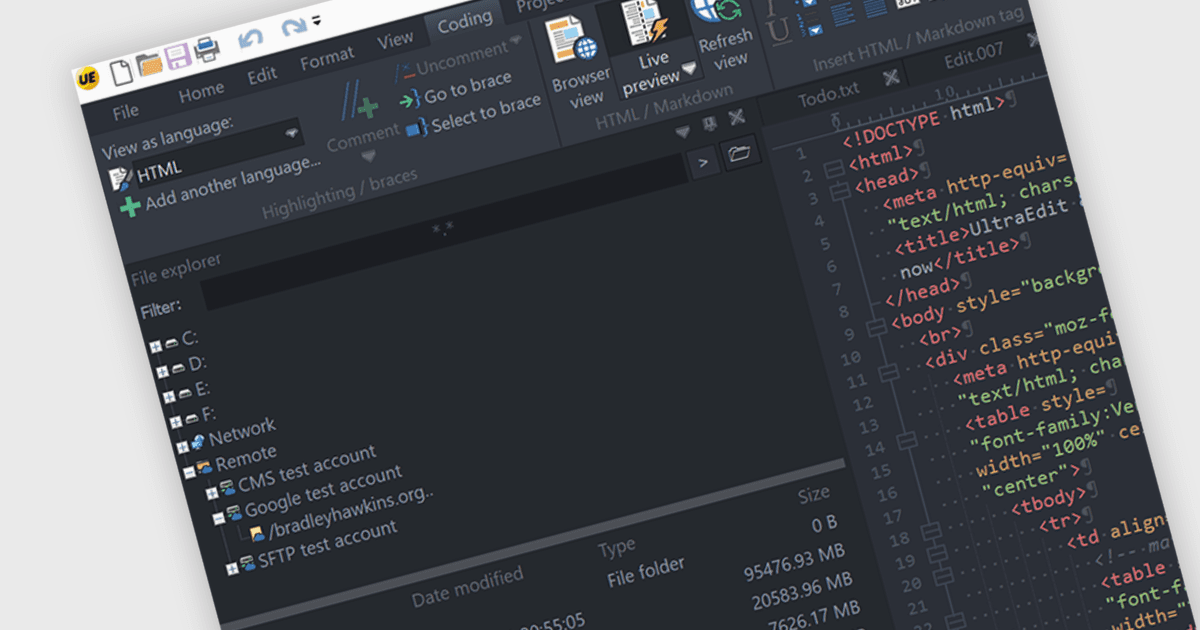
Task: Undo the last action with the undo arrow
Action: coord(250,40)
